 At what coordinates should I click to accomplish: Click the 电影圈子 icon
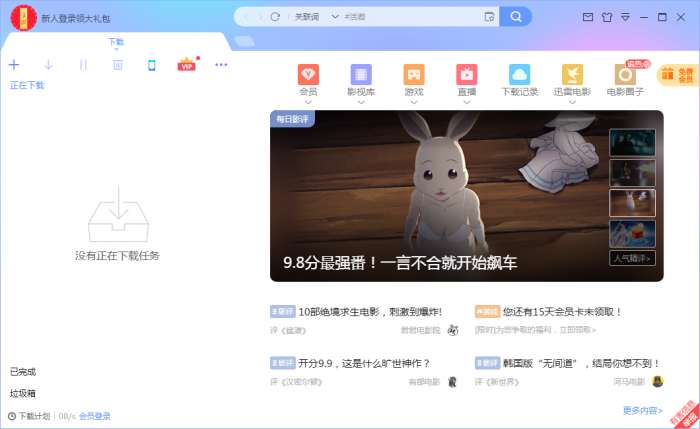pyautogui.click(x=625, y=75)
